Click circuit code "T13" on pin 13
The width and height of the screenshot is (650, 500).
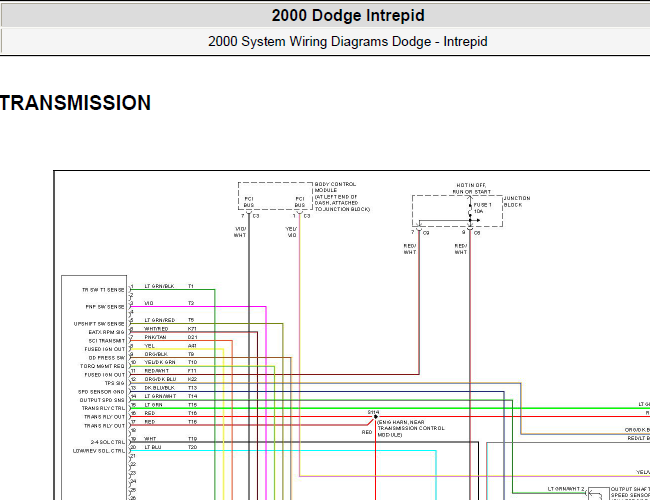tap(192, 388)
